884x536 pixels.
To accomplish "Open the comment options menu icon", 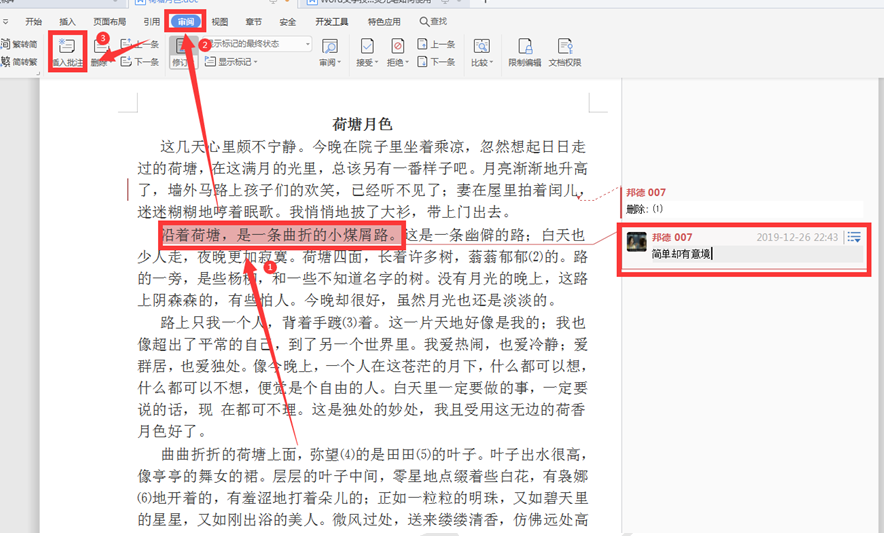I will tap(854, 237).
